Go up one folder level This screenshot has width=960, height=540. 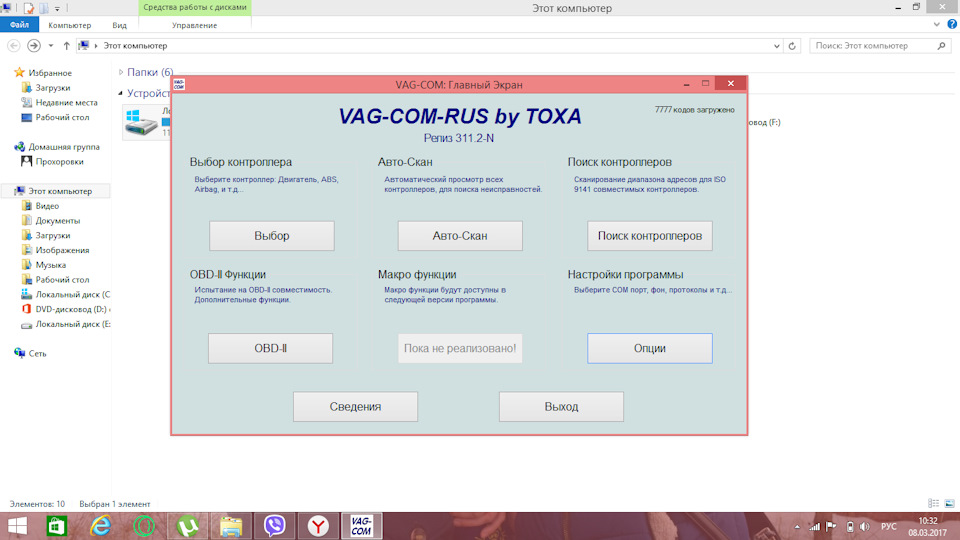(x=67, y=46)
